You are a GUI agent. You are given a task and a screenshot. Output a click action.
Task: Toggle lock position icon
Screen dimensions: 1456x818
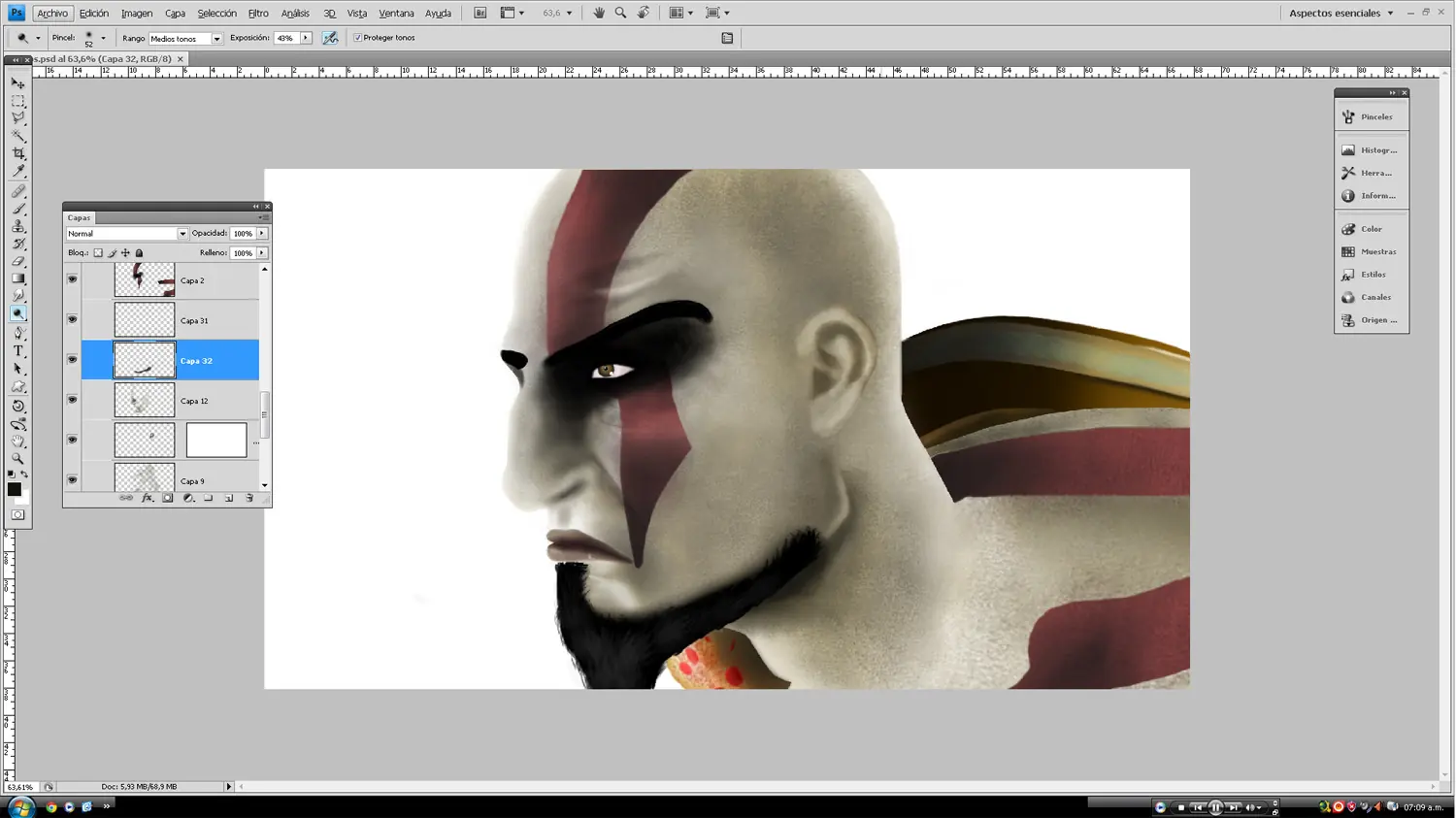(125, 253)
